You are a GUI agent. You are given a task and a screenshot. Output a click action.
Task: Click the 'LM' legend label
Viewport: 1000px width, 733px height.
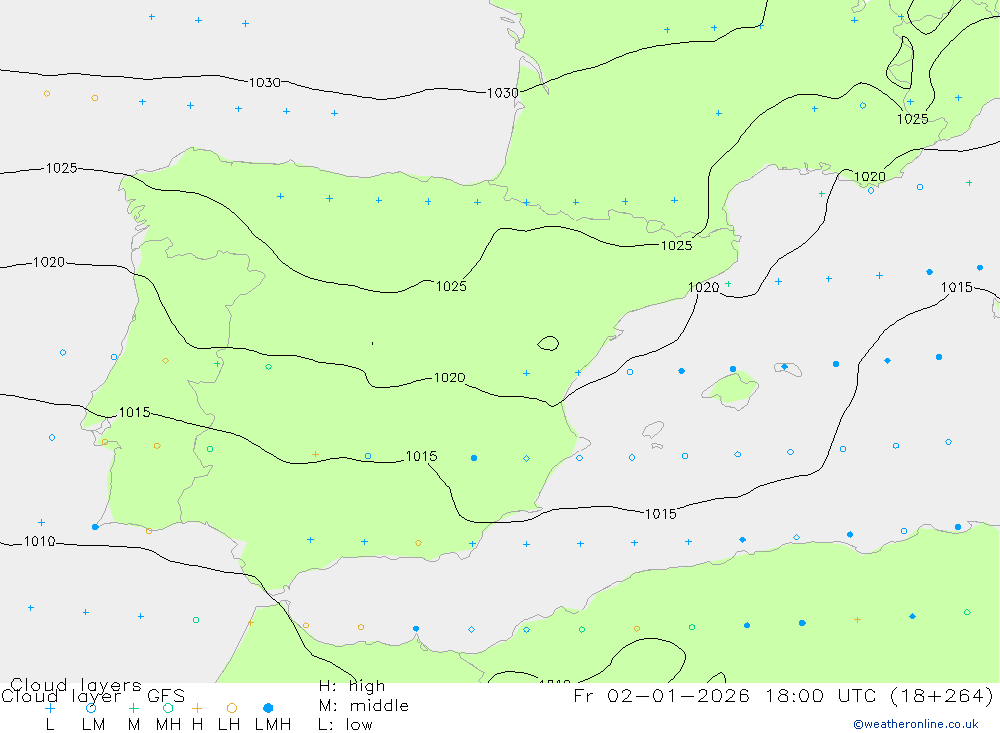point(93,725)
